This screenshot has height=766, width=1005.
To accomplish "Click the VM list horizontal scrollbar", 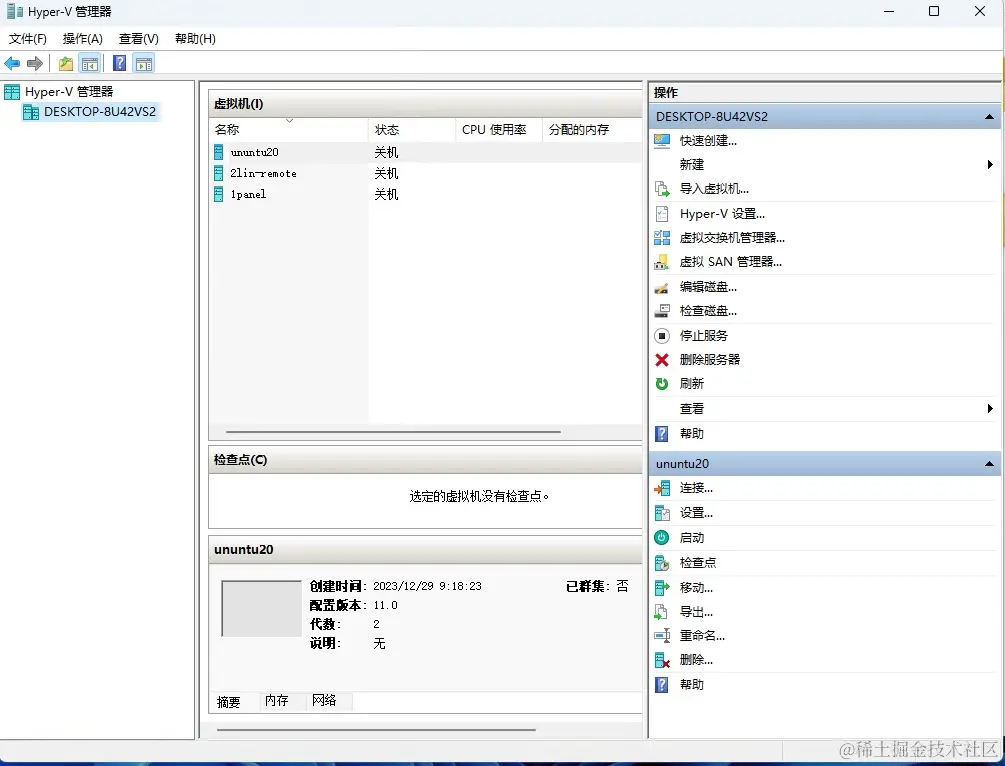I will pos(393,432).
